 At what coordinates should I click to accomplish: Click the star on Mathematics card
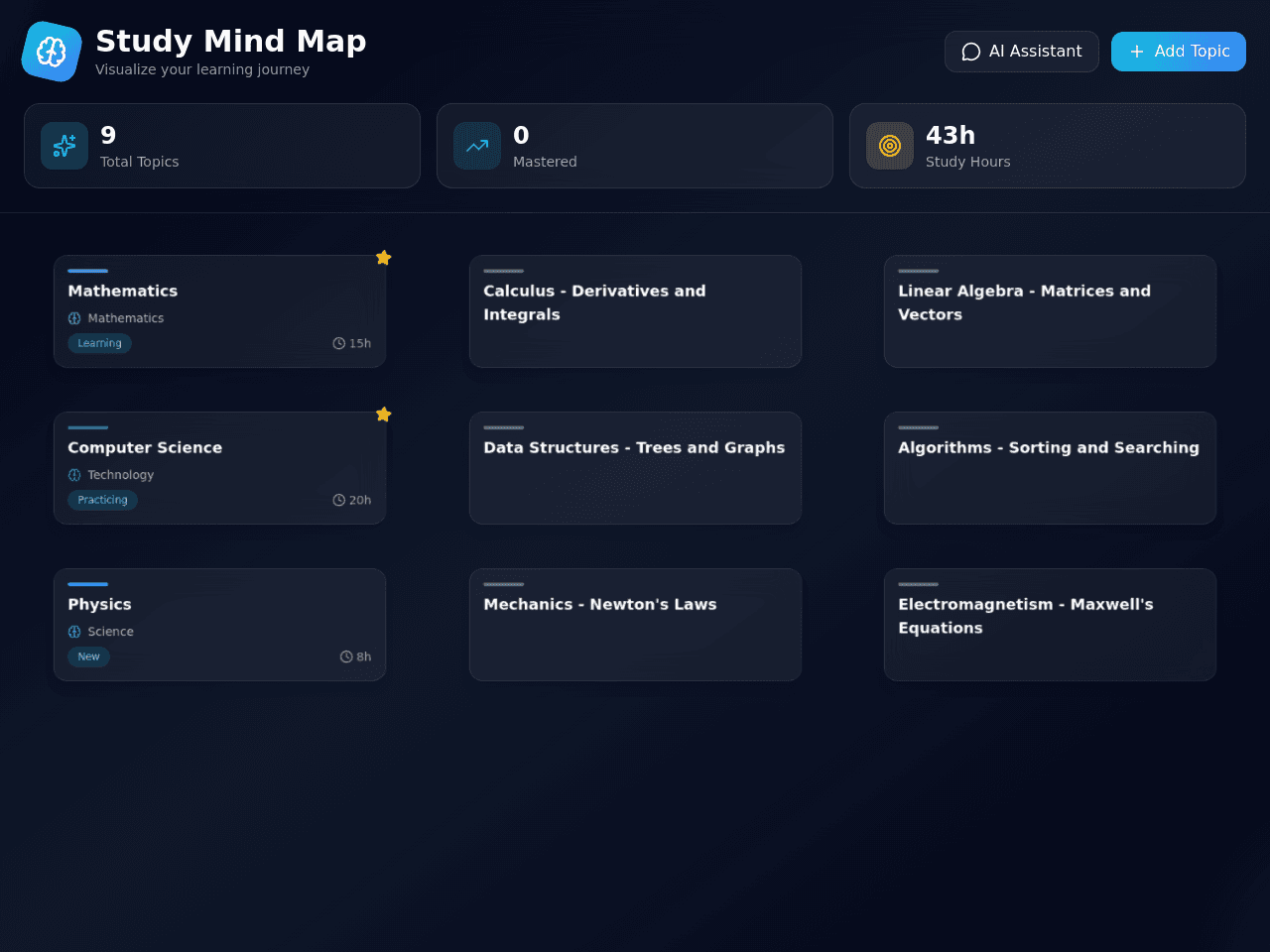point(384,258)
